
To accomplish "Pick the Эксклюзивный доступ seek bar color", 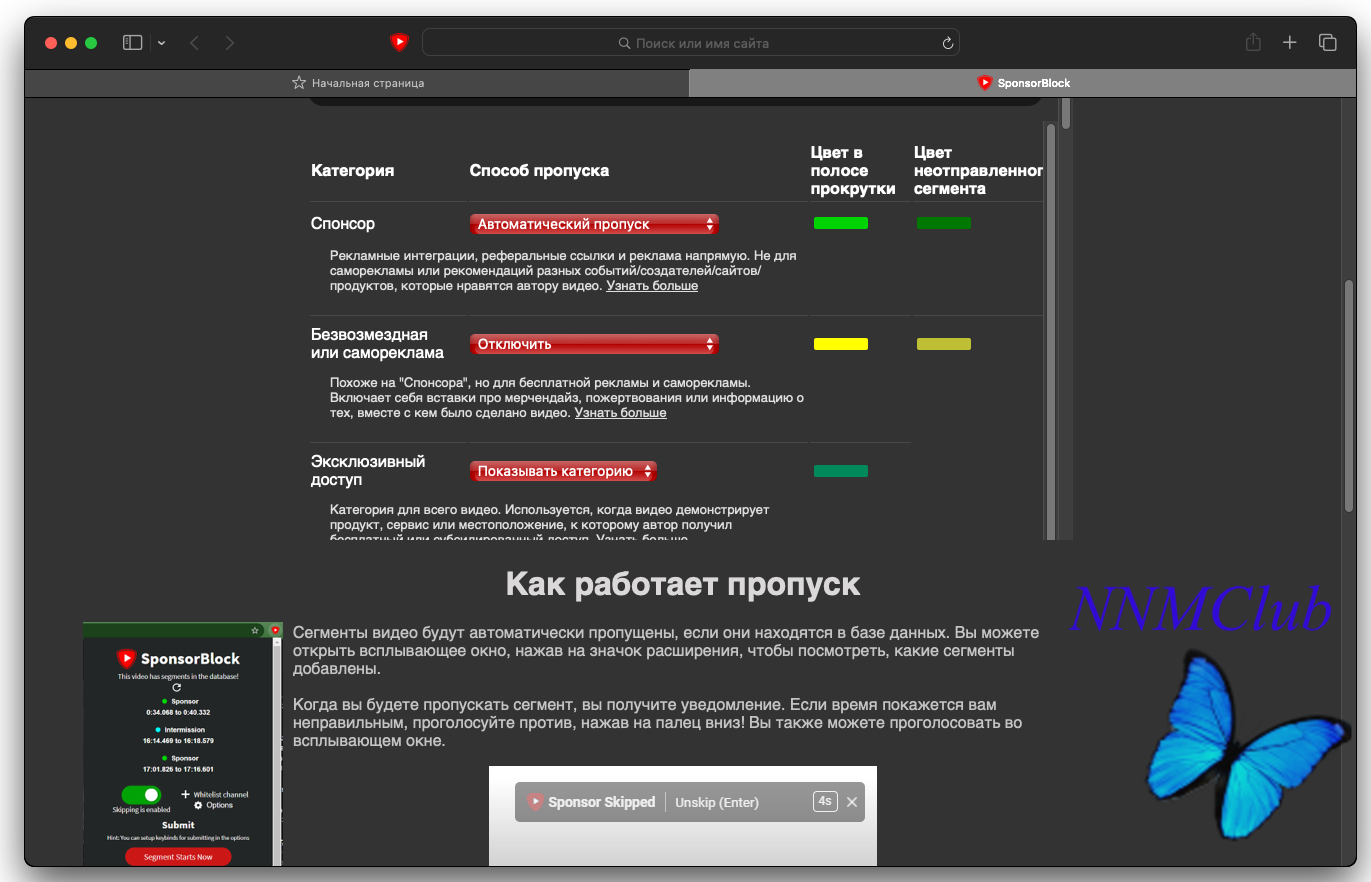I will click(x=841, y=471).
